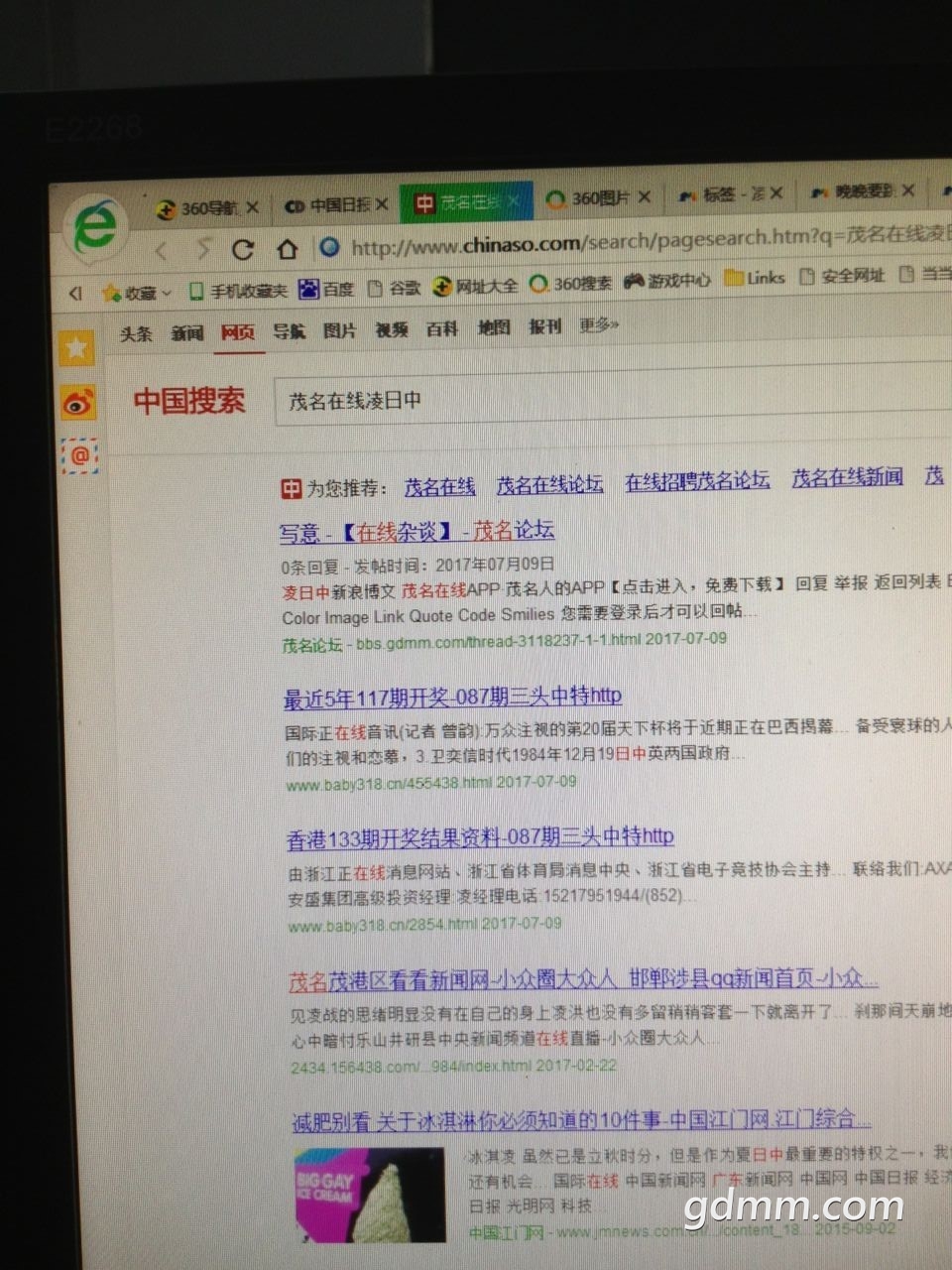Open the 谷歌 bookmark
The width and height of the screenshot is (952, 1270).
coord(394,288)
